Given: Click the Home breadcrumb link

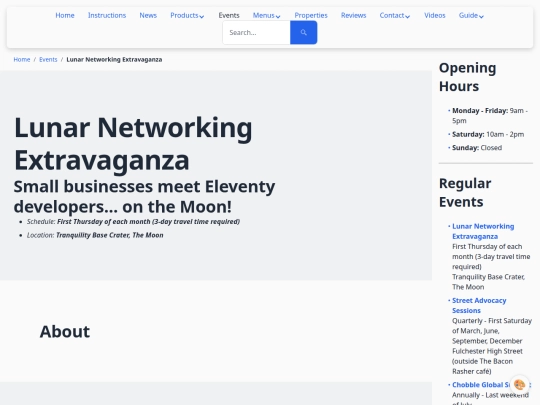Looking at the screenshot, I should pos(22,60).
